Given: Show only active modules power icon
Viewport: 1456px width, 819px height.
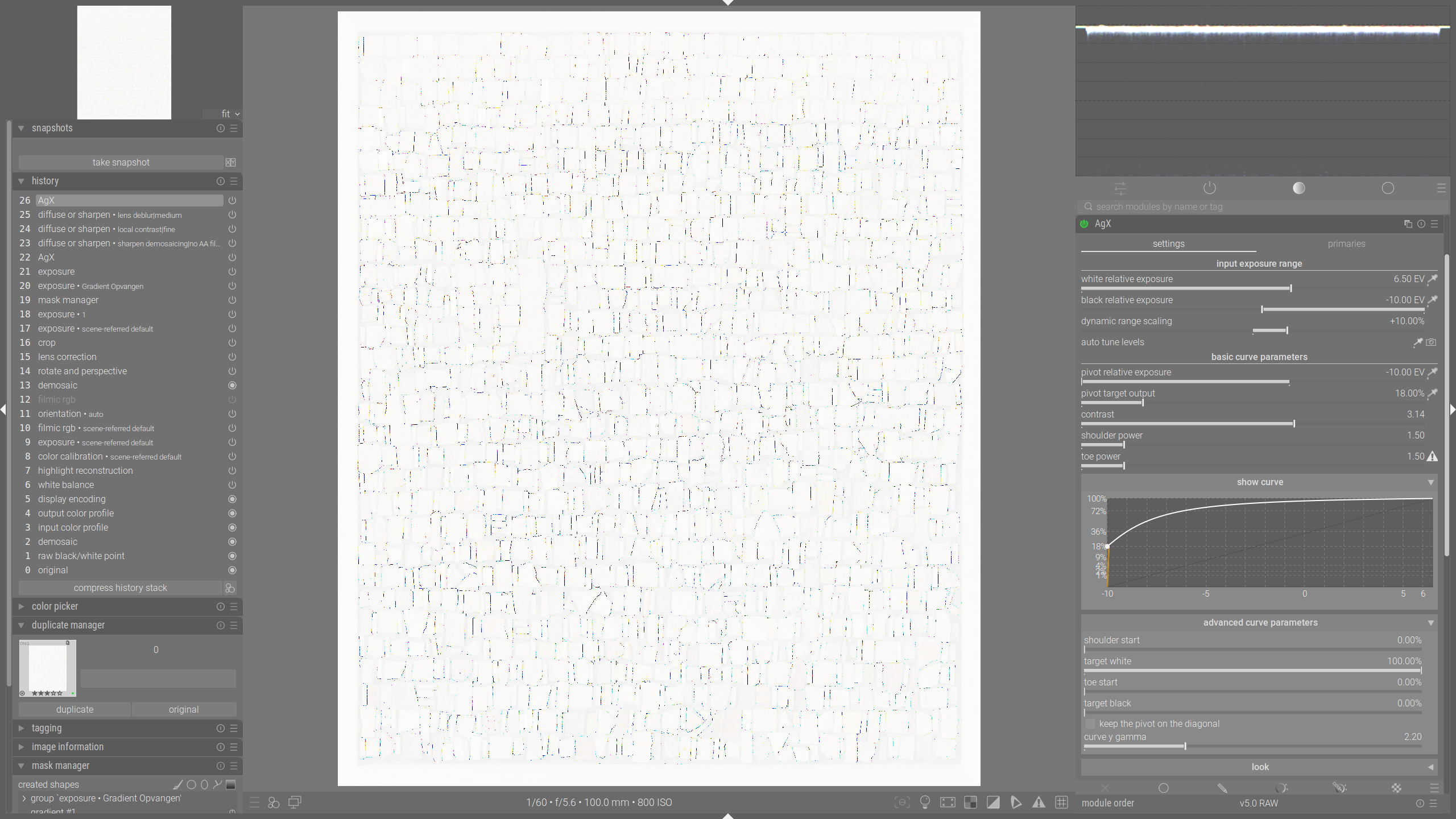Looking at the screenshot, I should [1209, 188].
